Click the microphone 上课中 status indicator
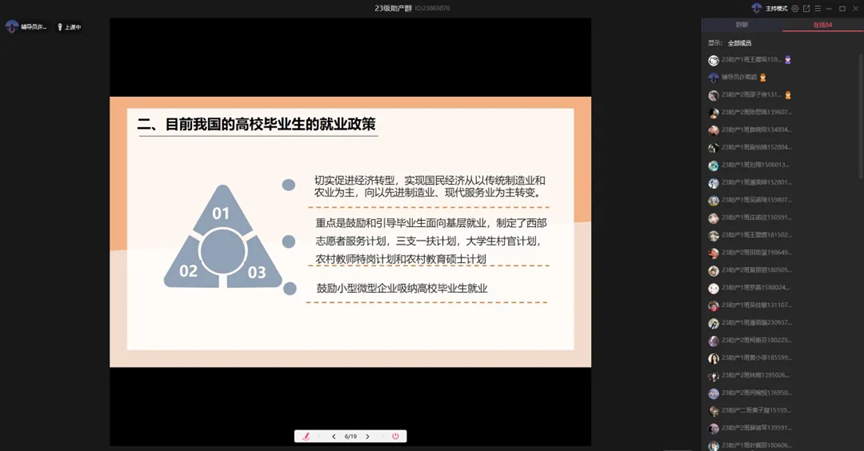The image size is (864, 451). [x=69, y=27]
